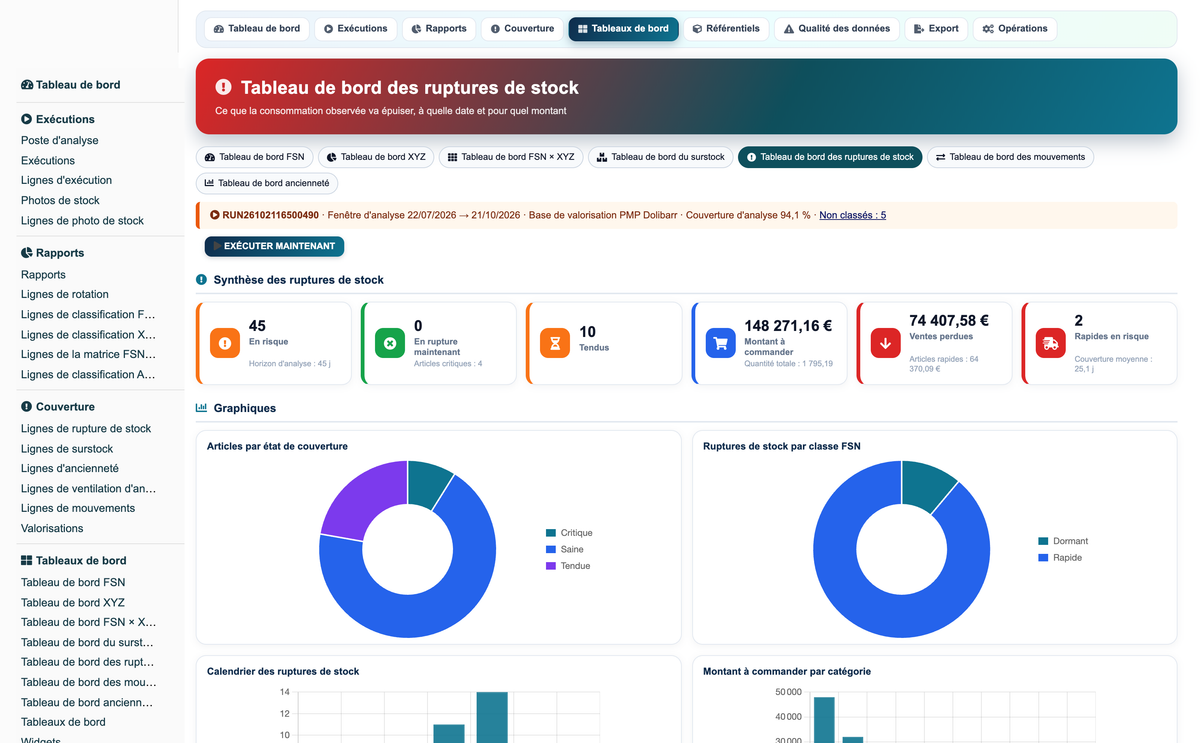
Task: Click the warning triangle in Qualité des données tab
Action: [x=789, y=29]
